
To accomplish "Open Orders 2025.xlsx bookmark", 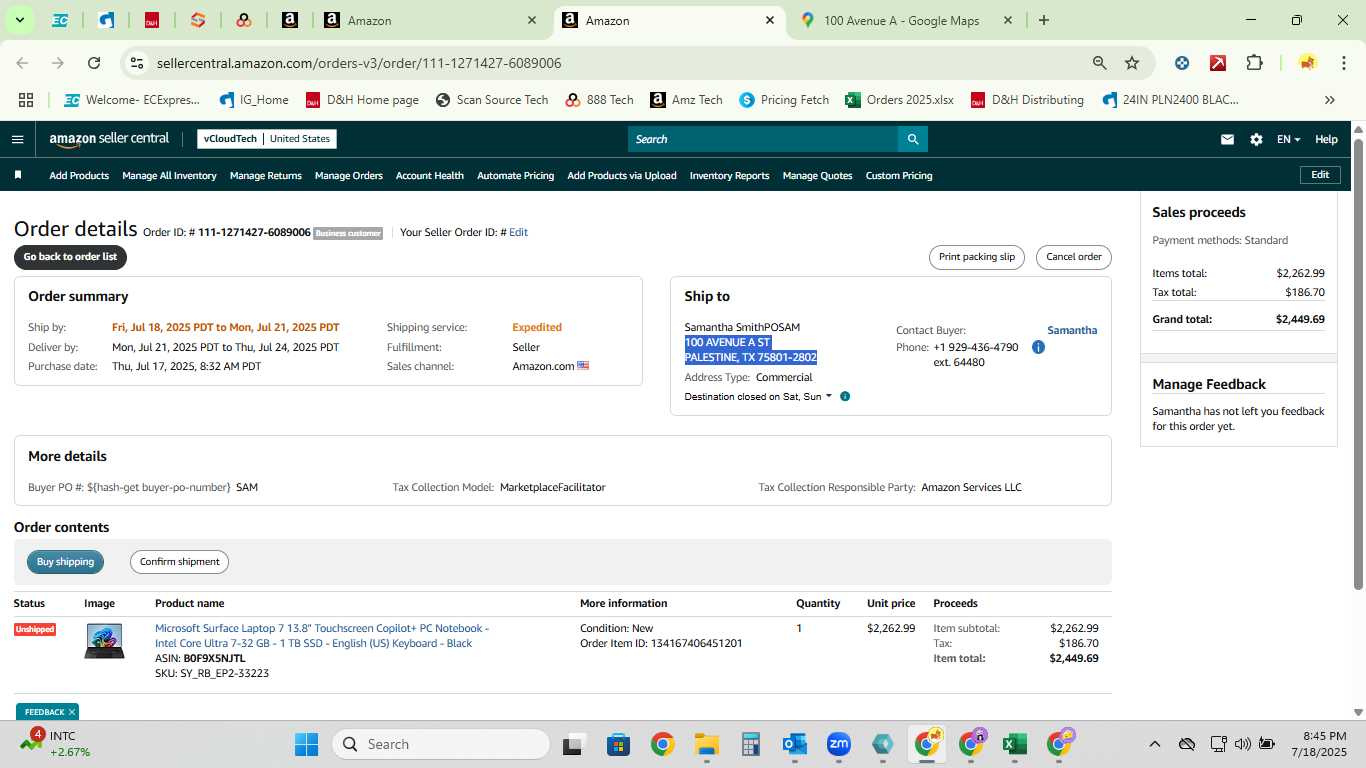I will 899,100.
